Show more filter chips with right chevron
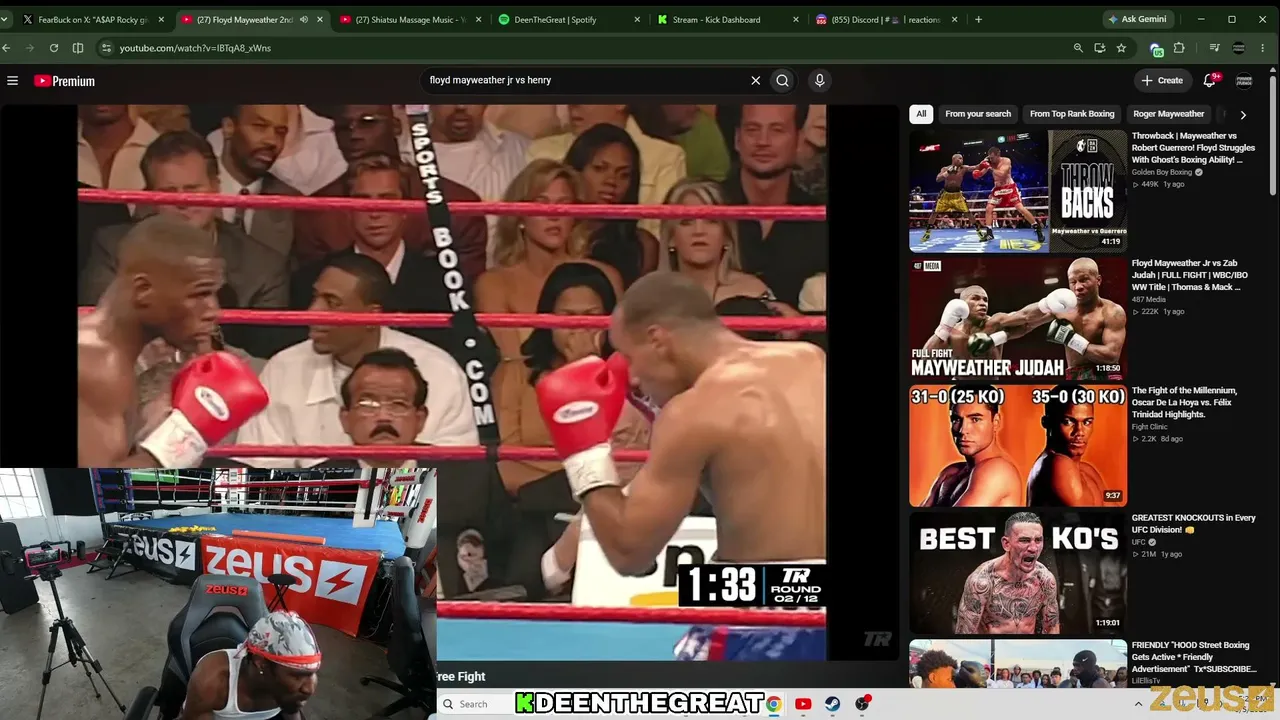 pyautogui.click(x=1243, y=114)
